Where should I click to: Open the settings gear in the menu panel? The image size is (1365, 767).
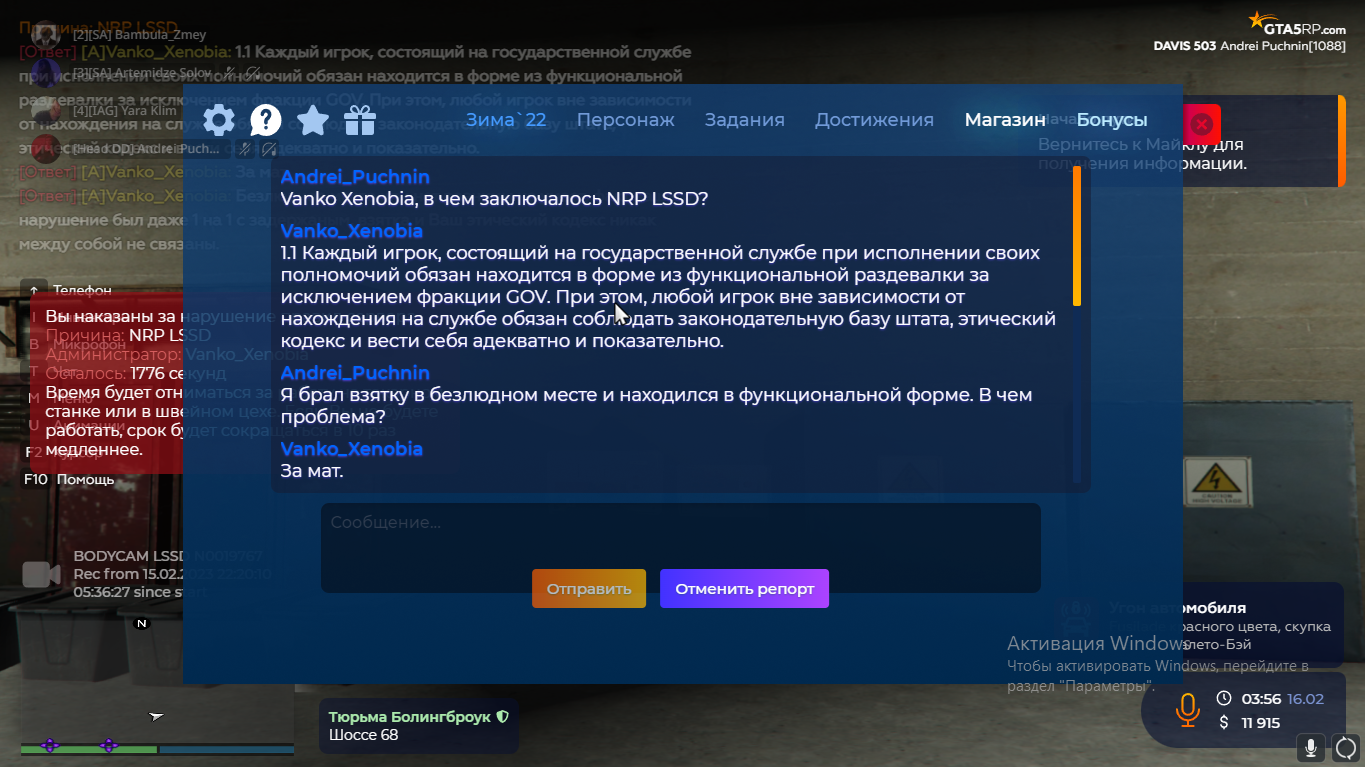[x=219, y=120]
